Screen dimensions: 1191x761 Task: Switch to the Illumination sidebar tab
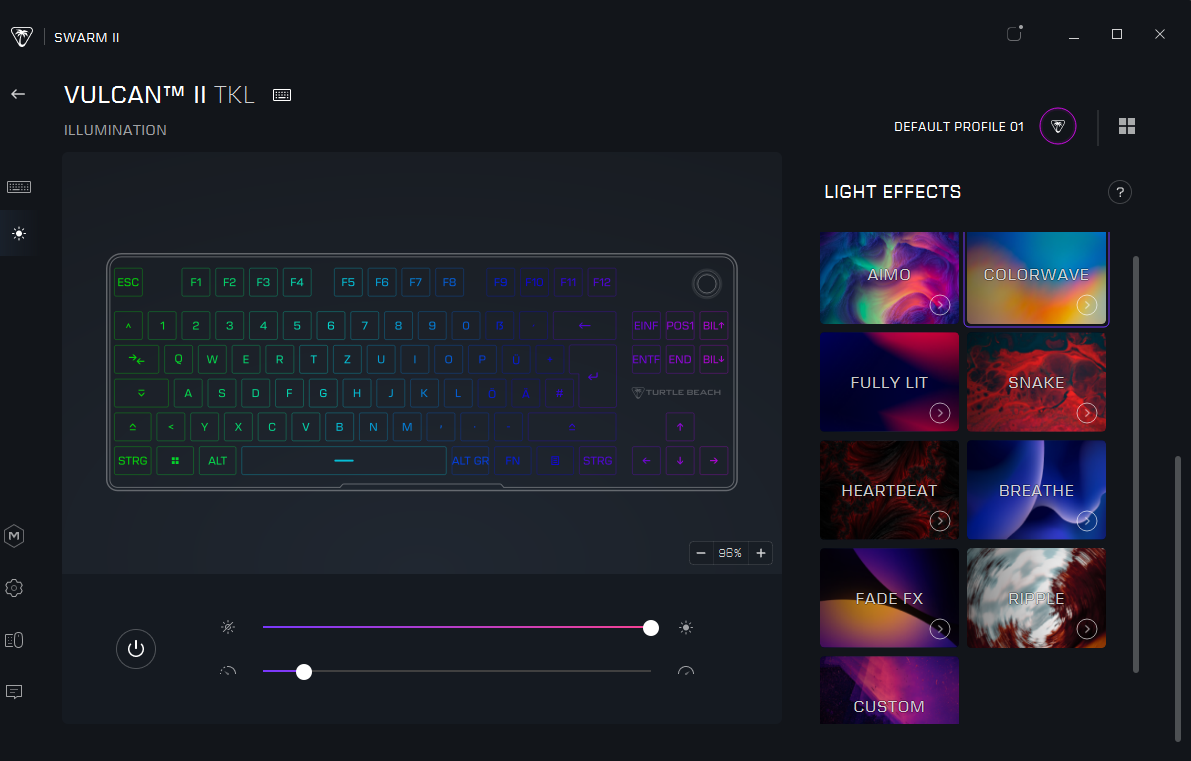click(17, 233)
